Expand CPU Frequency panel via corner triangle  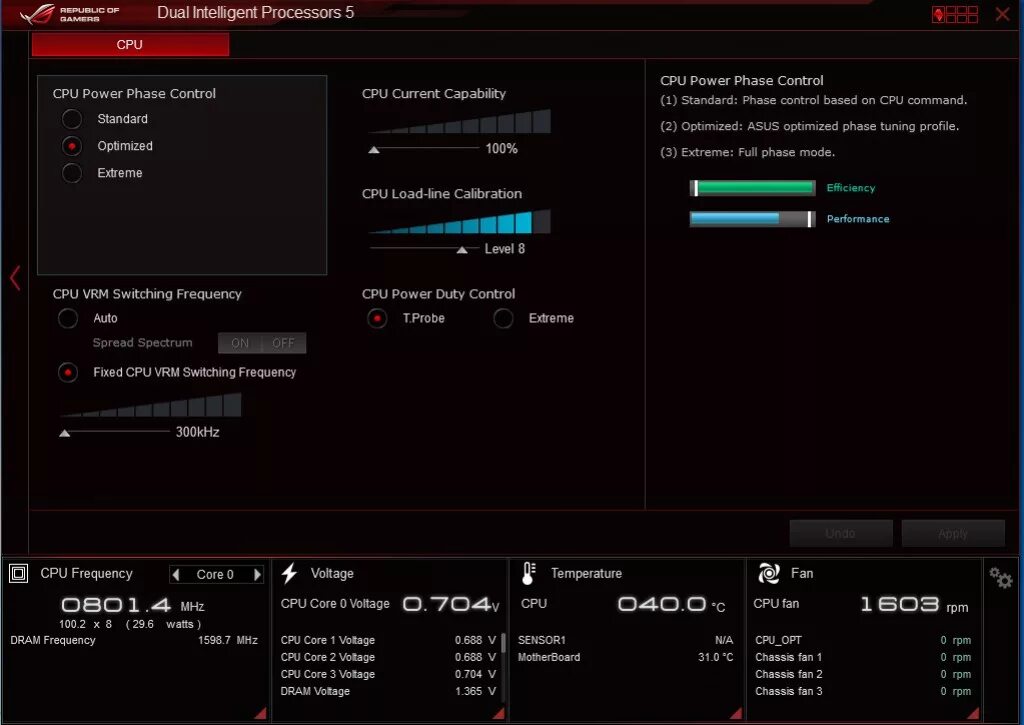tap(261, 713)
